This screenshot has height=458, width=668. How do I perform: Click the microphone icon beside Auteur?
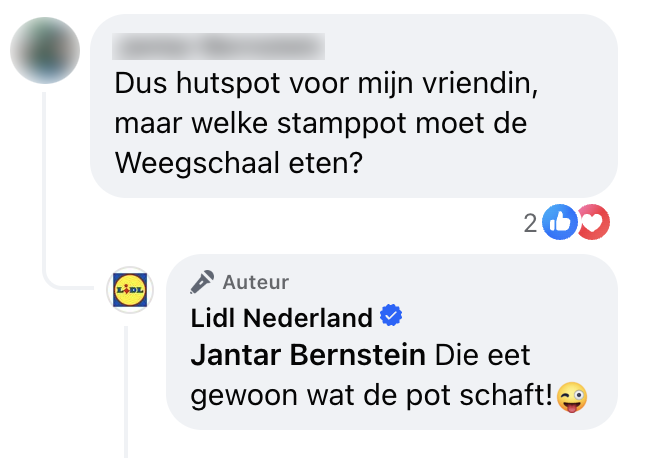tap(203, 282)
